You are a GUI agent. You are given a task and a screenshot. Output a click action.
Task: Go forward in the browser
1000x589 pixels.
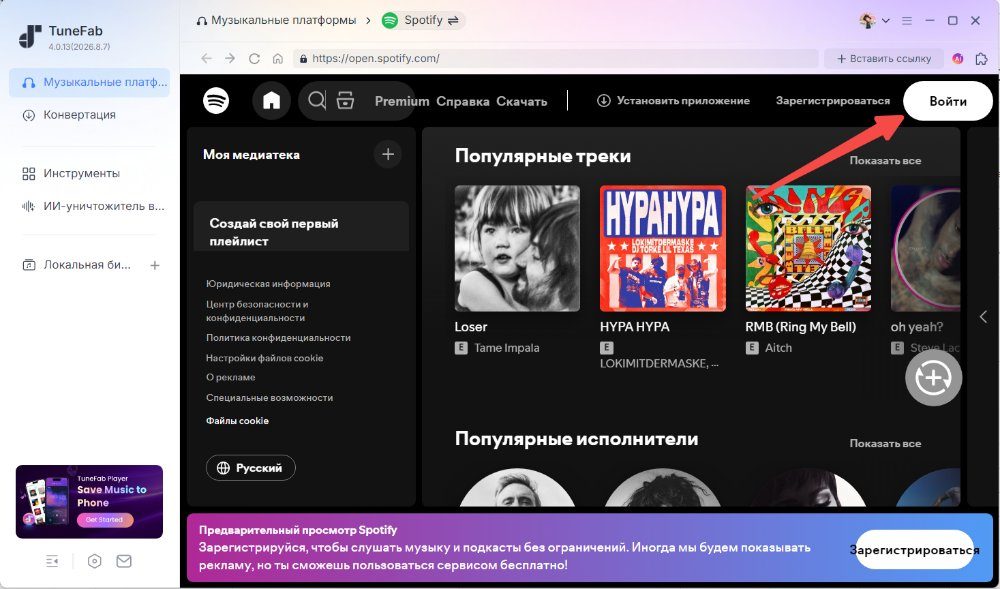click(230, 58)
